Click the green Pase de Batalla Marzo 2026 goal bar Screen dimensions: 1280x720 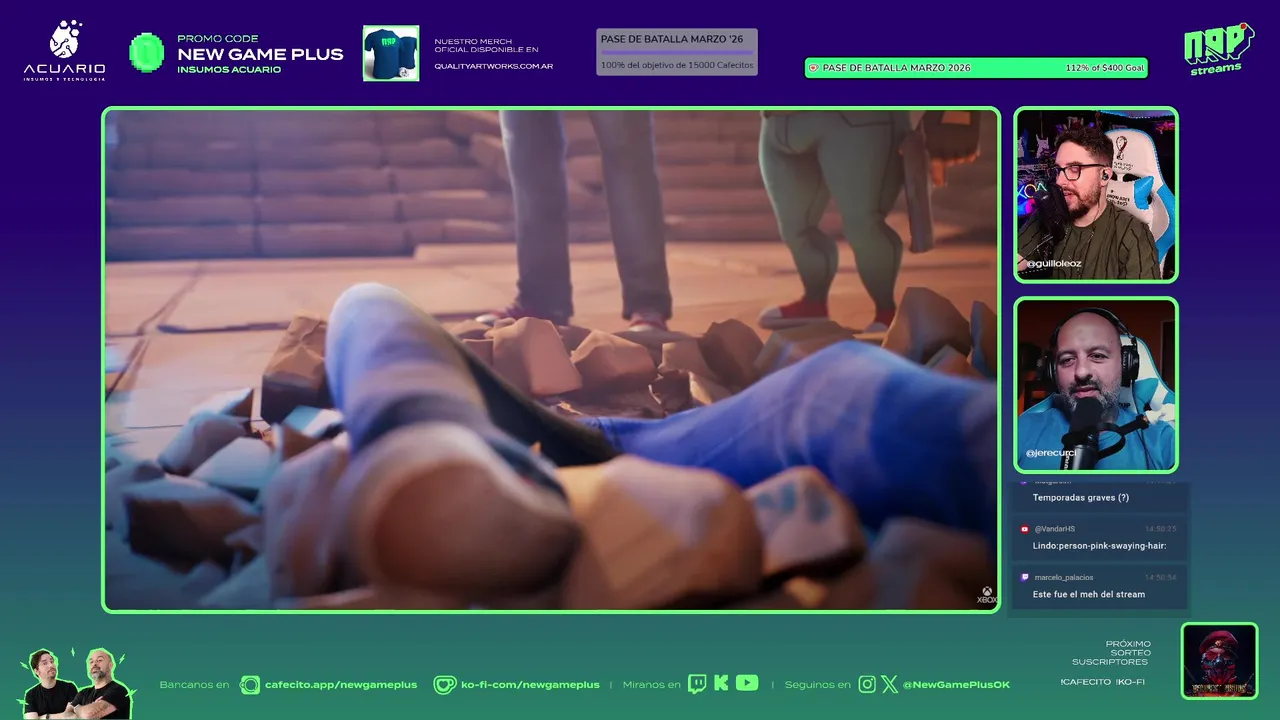click(x=976, y=68)
